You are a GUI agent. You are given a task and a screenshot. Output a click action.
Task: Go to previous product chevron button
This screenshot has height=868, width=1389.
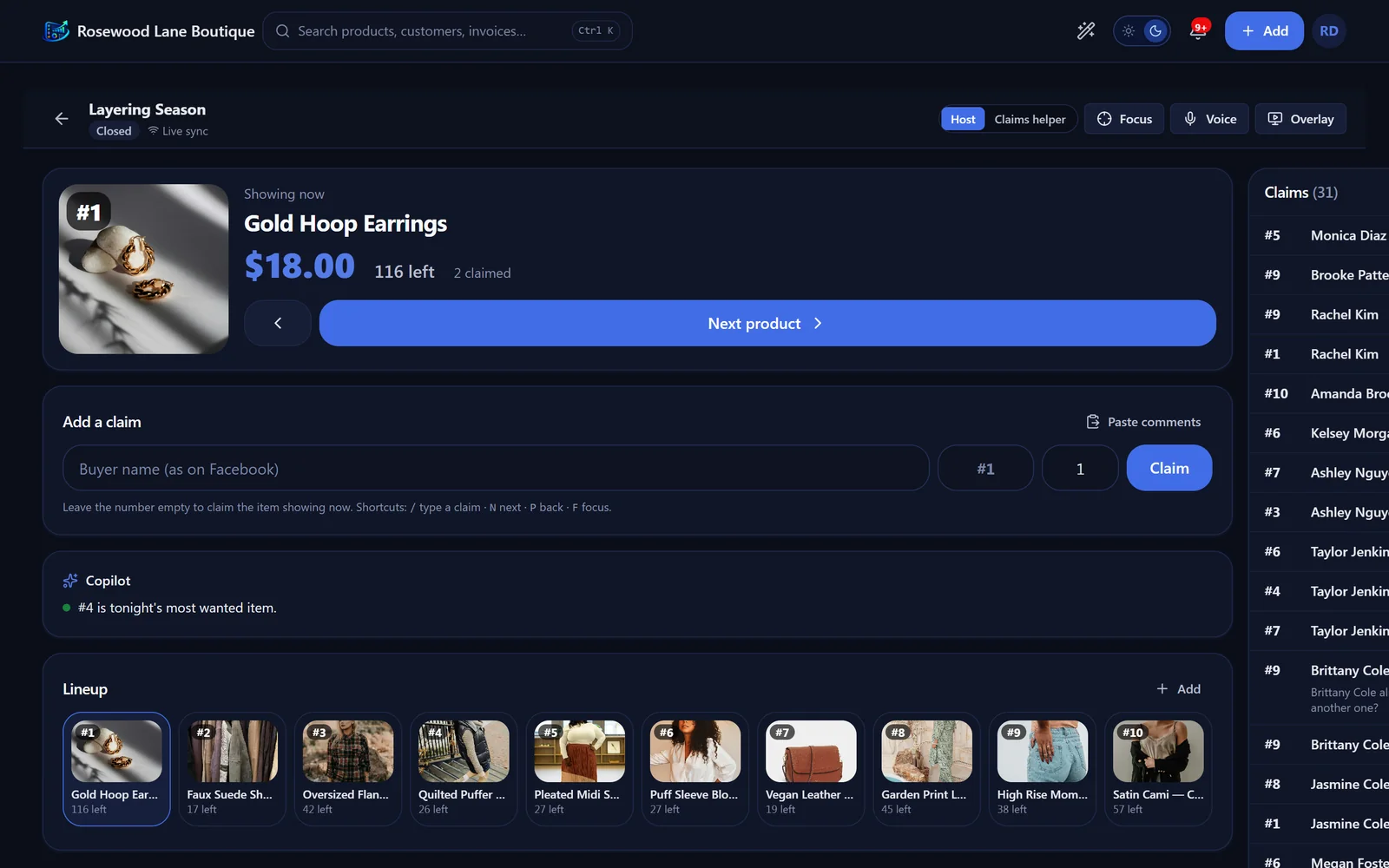click(278, 323)
